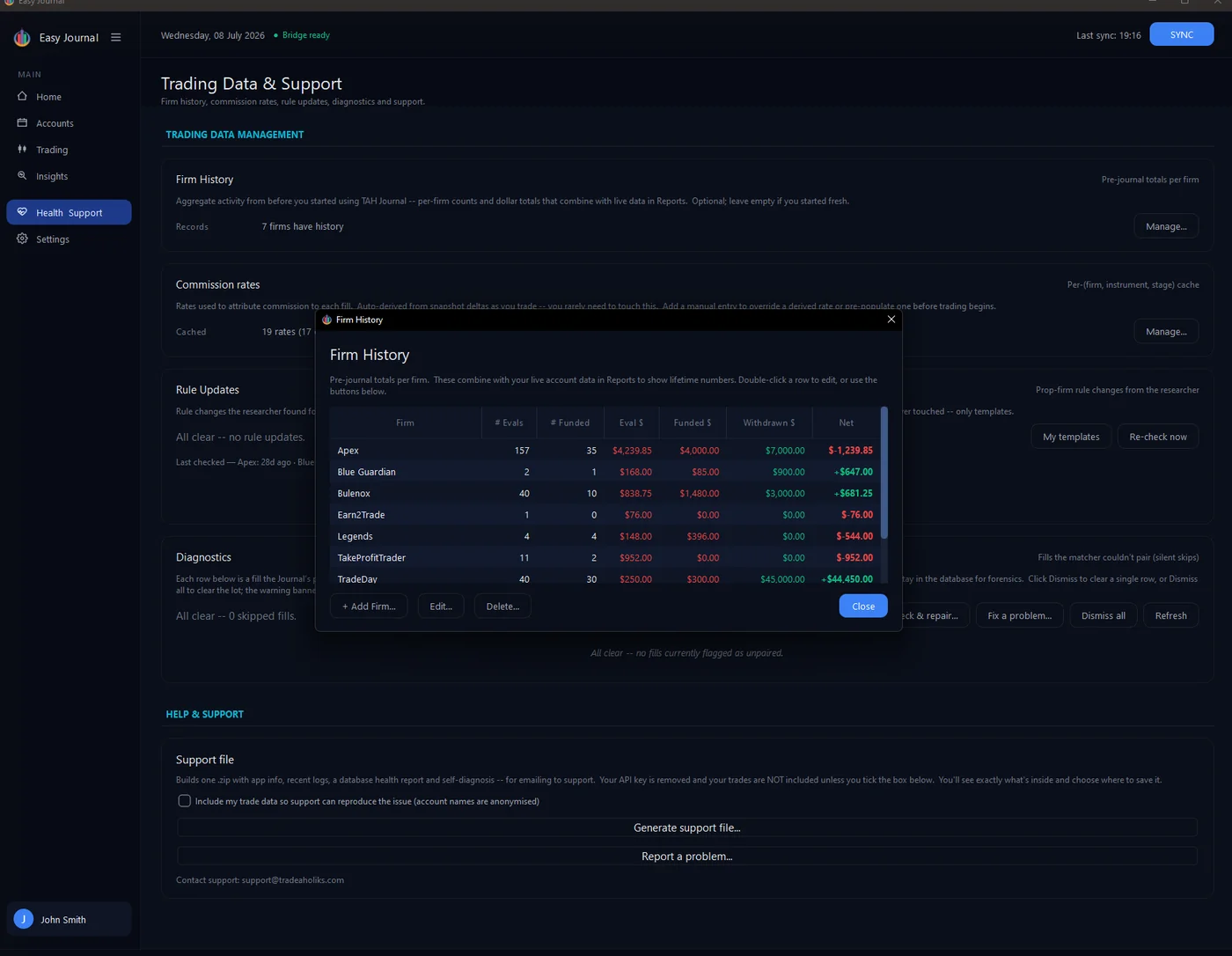This screenshot has height=956, width=1232.
Task: Select the TakeProfitTrader row
Action: (x=605, y=557)
